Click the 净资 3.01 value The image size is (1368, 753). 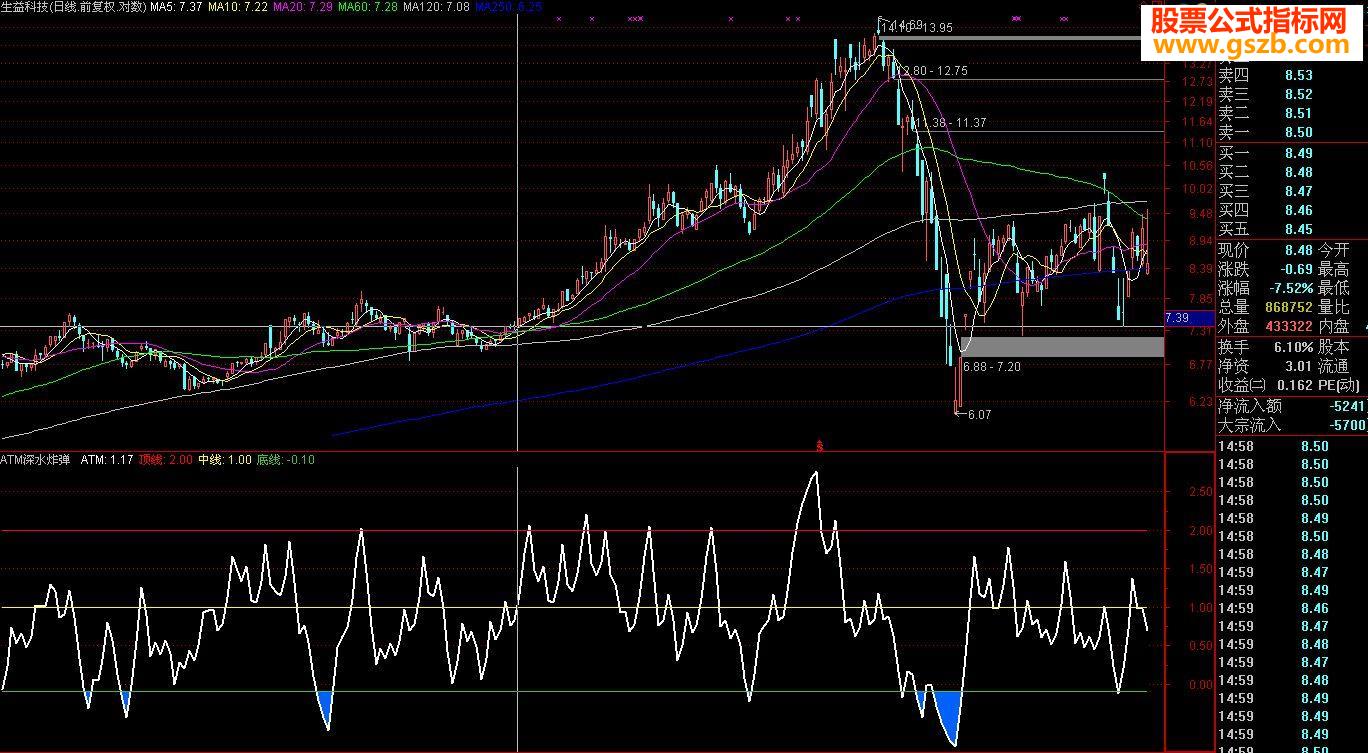click(1299, 365)
